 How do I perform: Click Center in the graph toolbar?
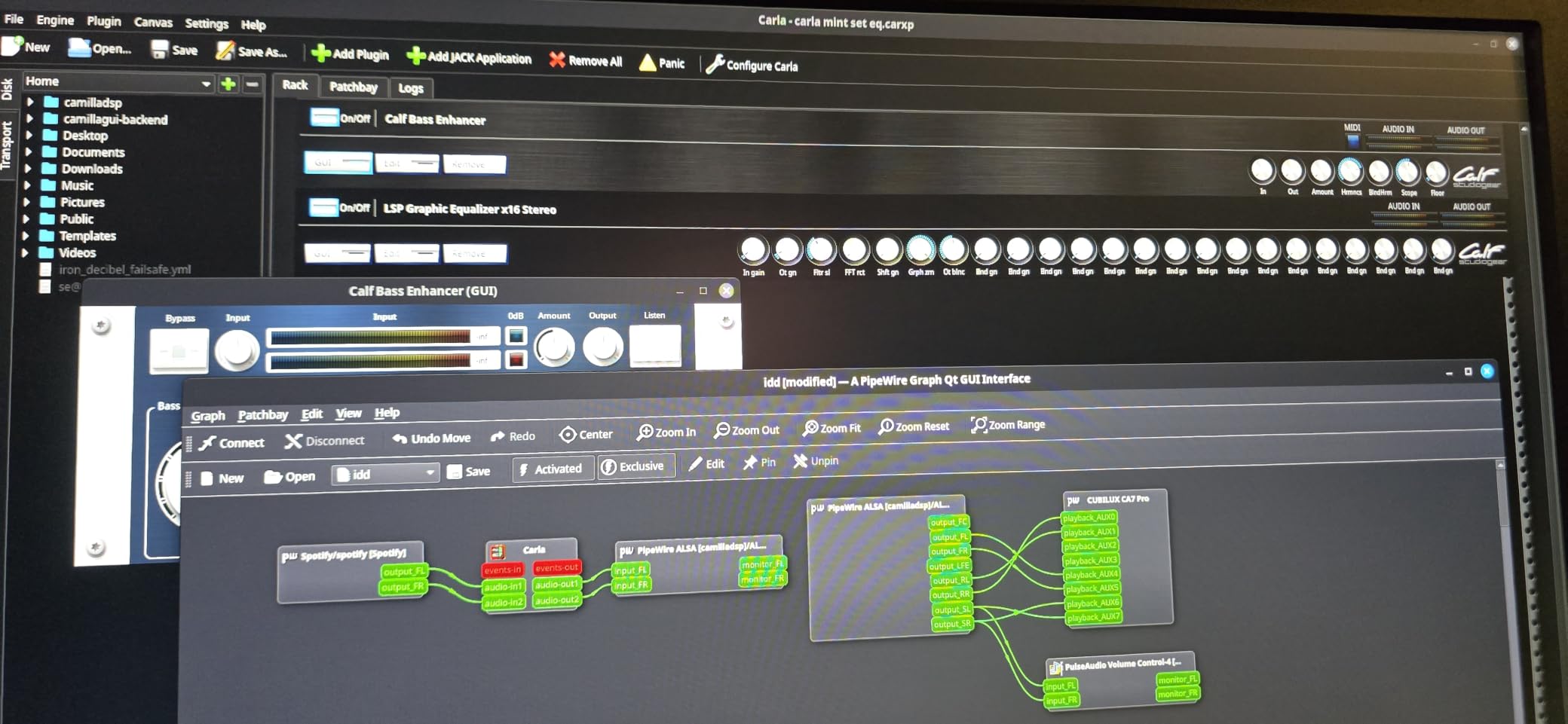click(586, 434)
